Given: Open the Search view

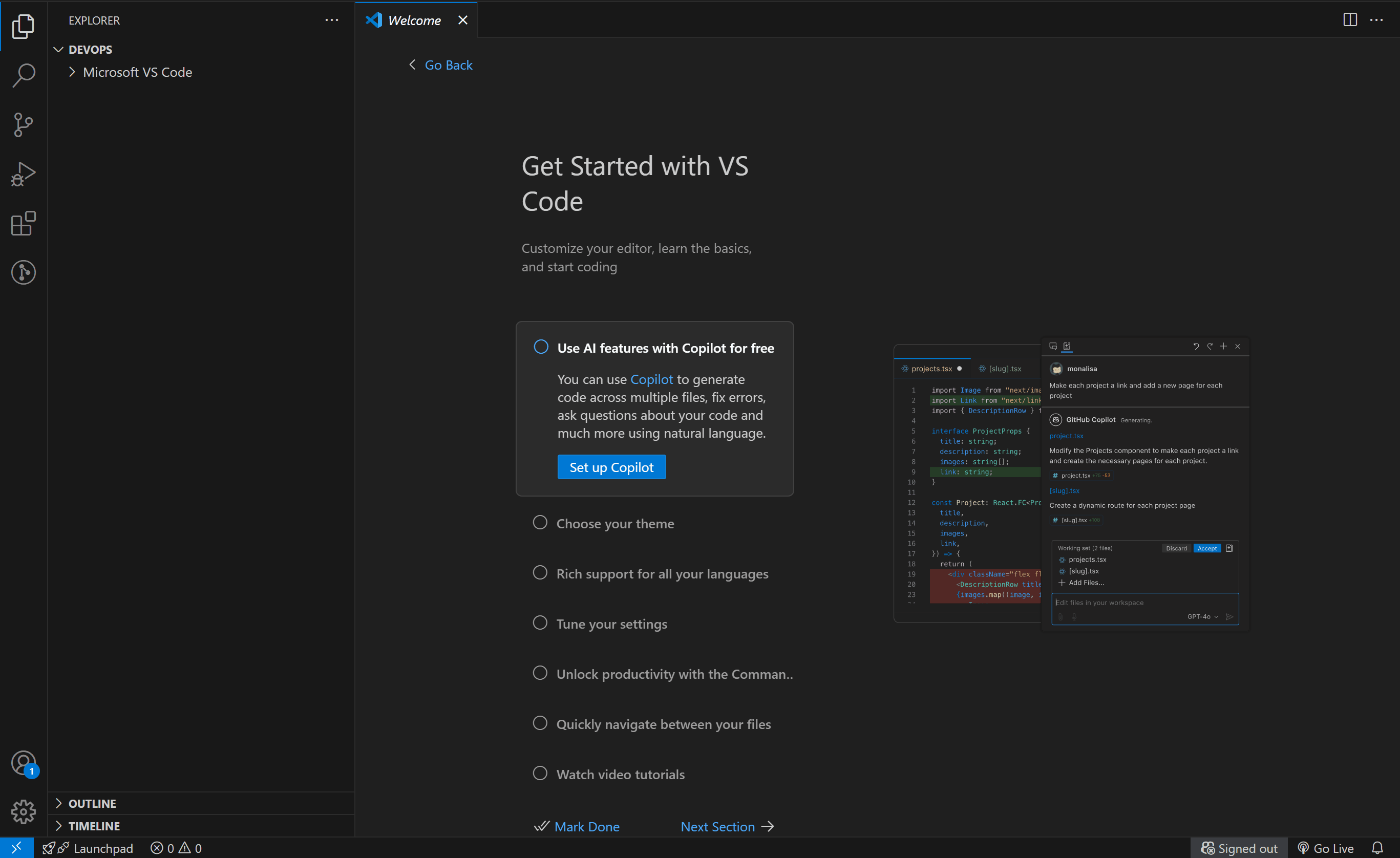Looking at the screenshot, I should (23, 75).
